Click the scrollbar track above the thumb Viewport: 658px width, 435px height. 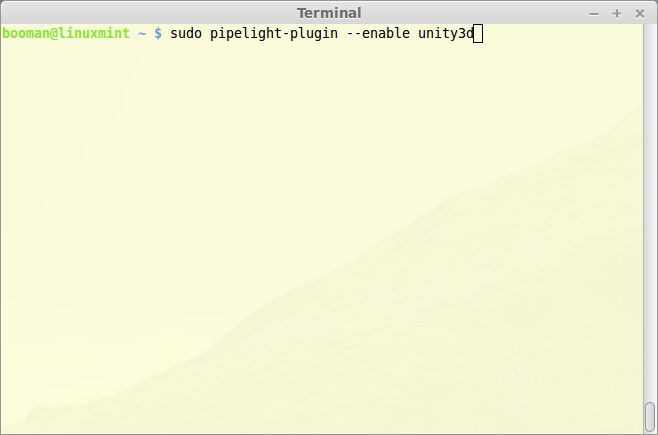(x=650, y=210)
